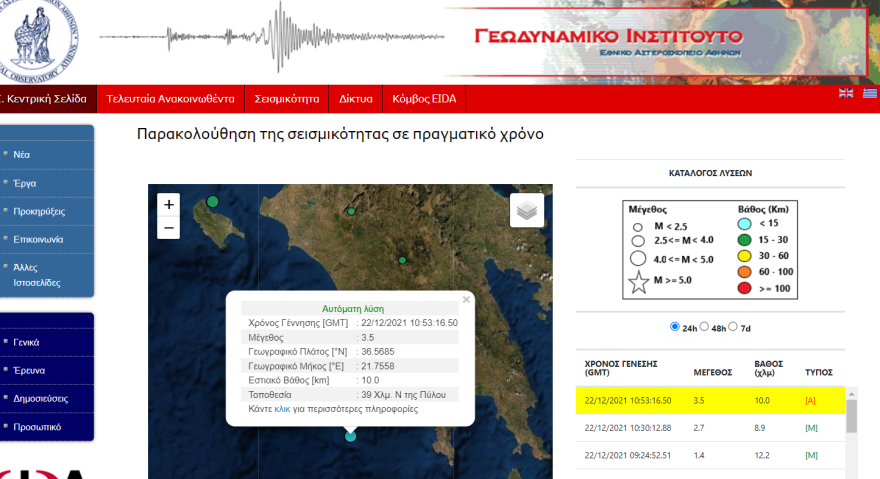The height and width of the screenshot is (479, 880).
Task: Open Δημοσιεύσεις in the lower sidebar
Action: [40, 399]
